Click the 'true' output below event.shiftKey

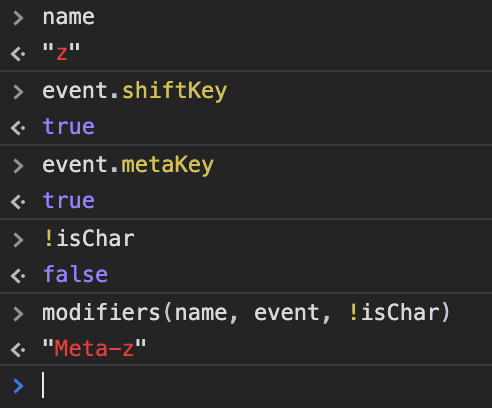(69, 127)
